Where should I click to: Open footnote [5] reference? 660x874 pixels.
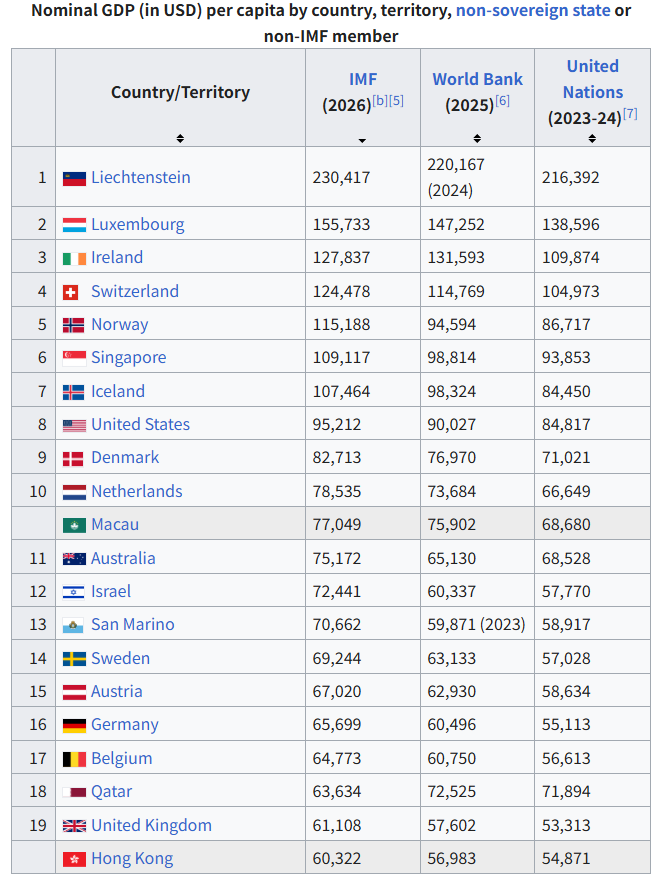[396, 101]
